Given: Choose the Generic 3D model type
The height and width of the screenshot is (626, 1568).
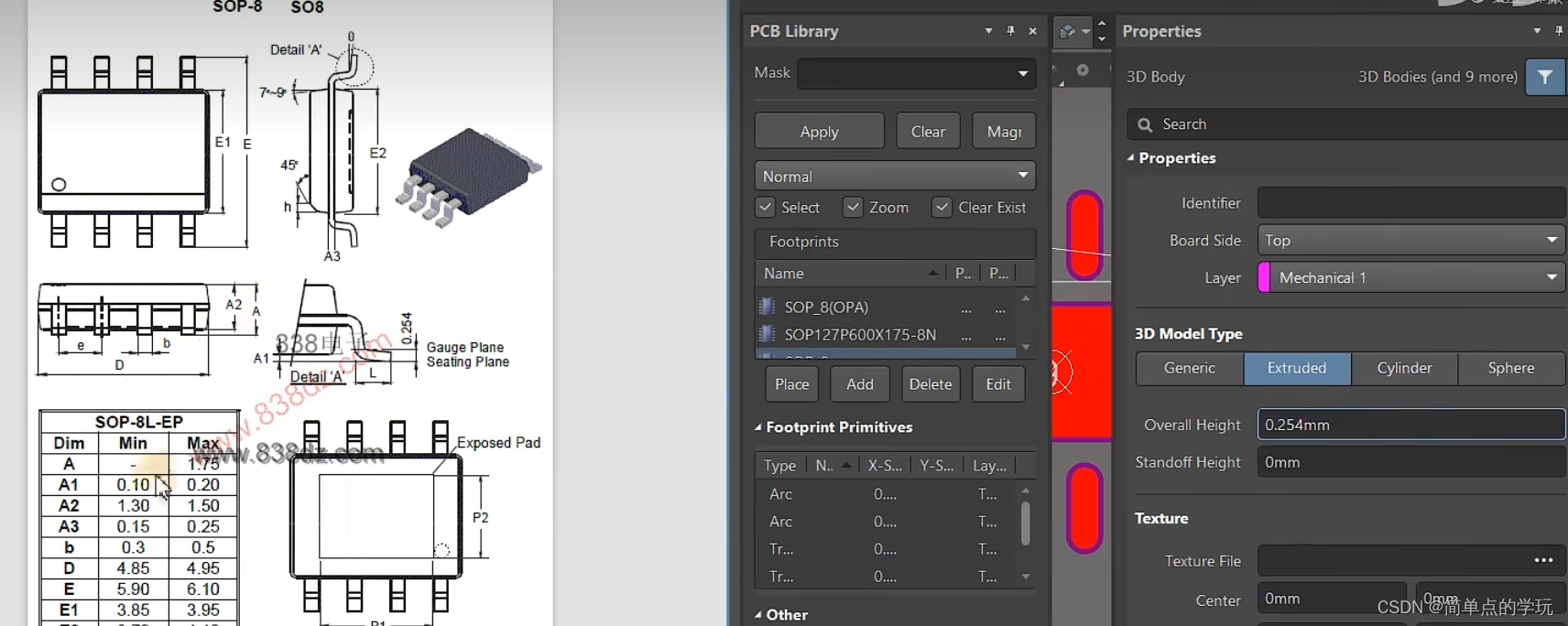Looking at the screenshot, I should [1189, 368].
